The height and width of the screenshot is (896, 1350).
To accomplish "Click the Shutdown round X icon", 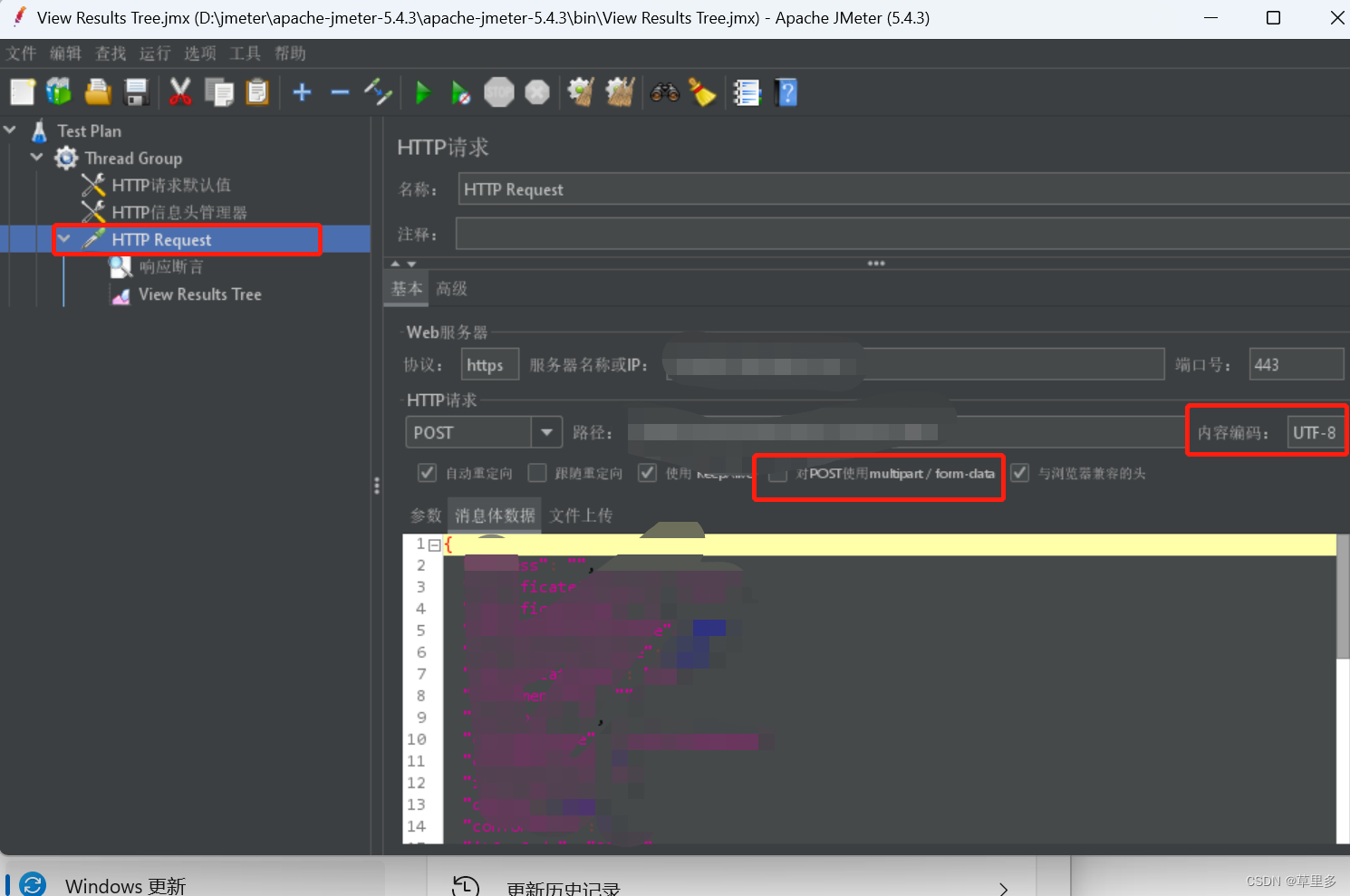I will pos(537,92).
